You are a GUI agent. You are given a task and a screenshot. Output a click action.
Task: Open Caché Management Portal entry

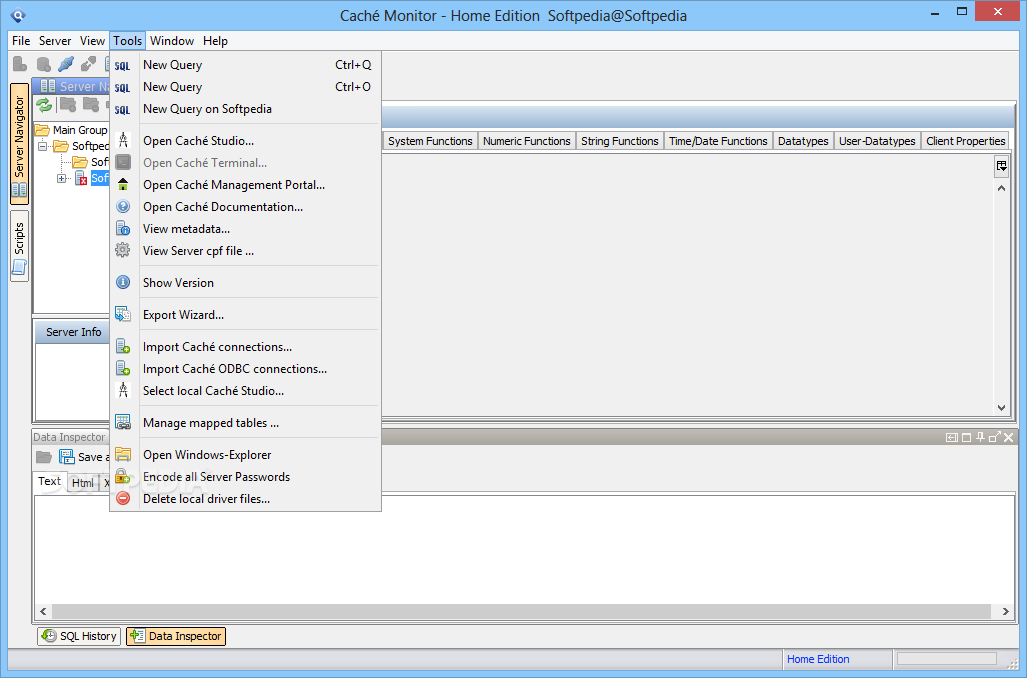coord(245,185)
